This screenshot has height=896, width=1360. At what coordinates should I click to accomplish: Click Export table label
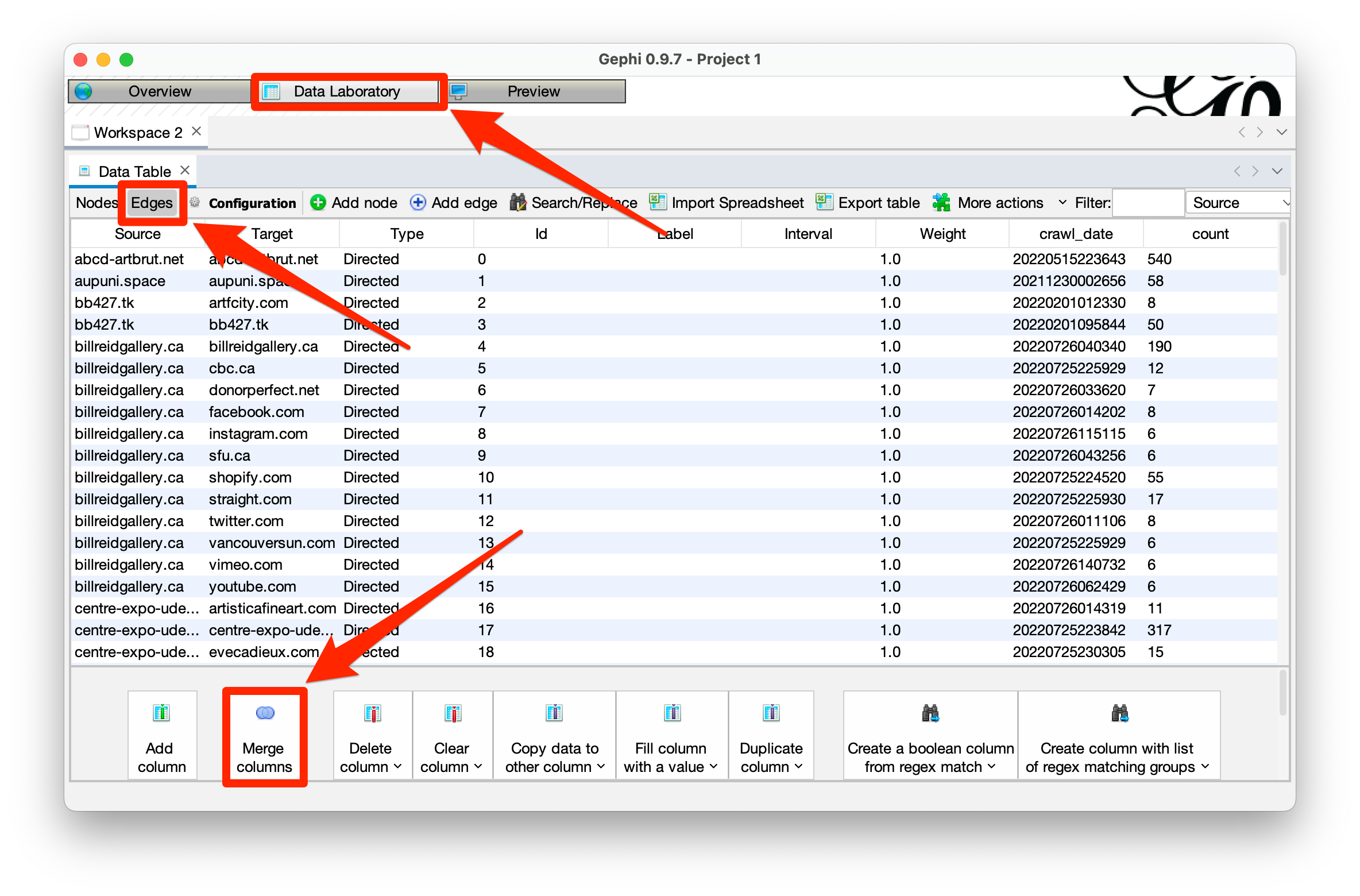(x=879, y=203)
